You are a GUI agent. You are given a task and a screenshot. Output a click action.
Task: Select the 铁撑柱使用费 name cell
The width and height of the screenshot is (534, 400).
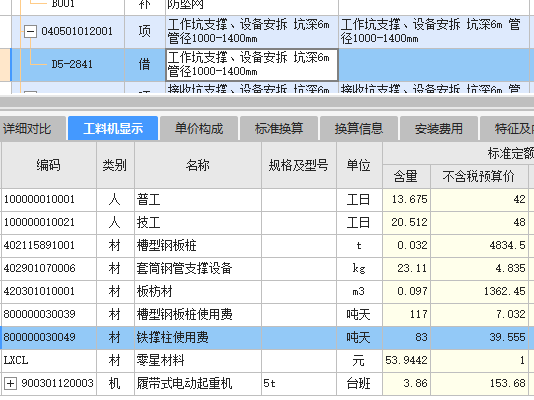pos(198,337)
